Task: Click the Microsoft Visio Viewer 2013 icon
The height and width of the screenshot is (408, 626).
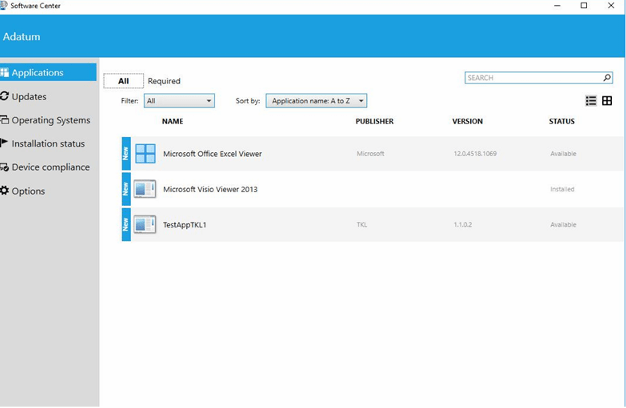Action: pyautogui.click(x=145, y=189)
